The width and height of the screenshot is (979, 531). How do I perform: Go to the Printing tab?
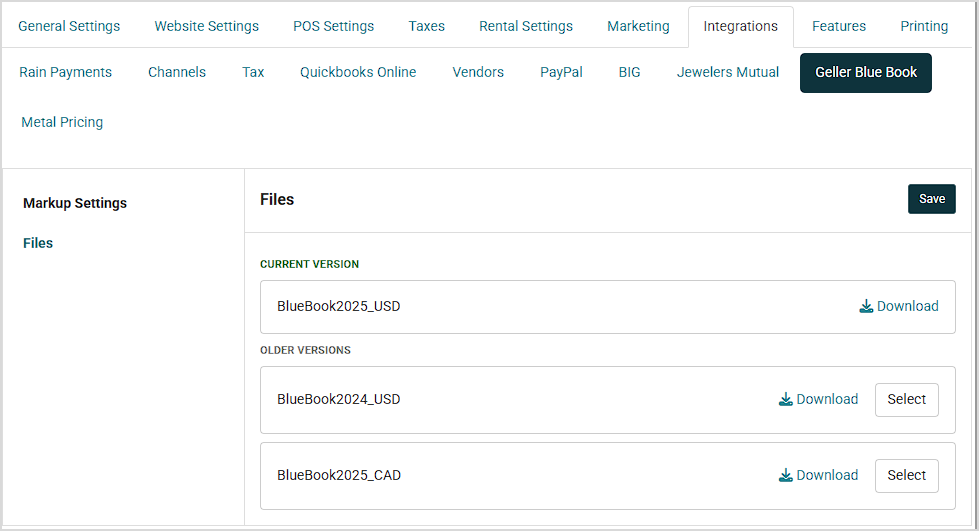924,26
